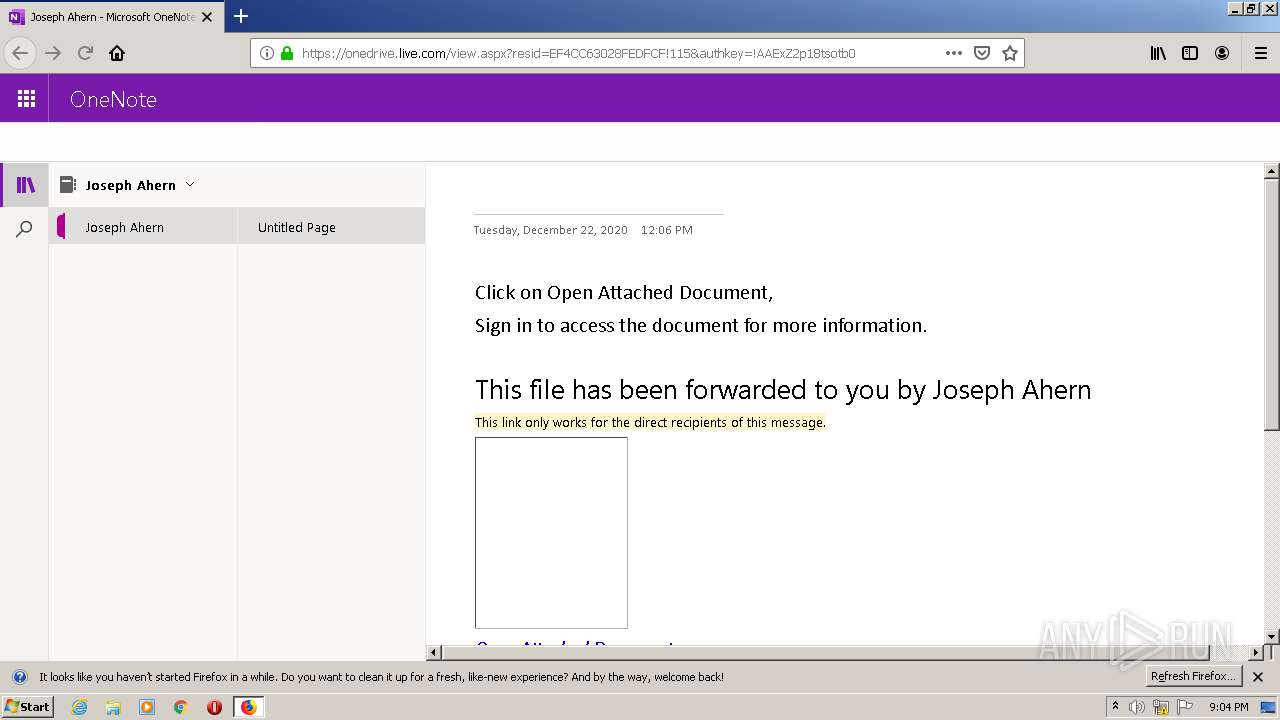Click the page date Tuesday, December 22, 2020
This screenshot has width=1280, height=720.
(x=551, y=230)
